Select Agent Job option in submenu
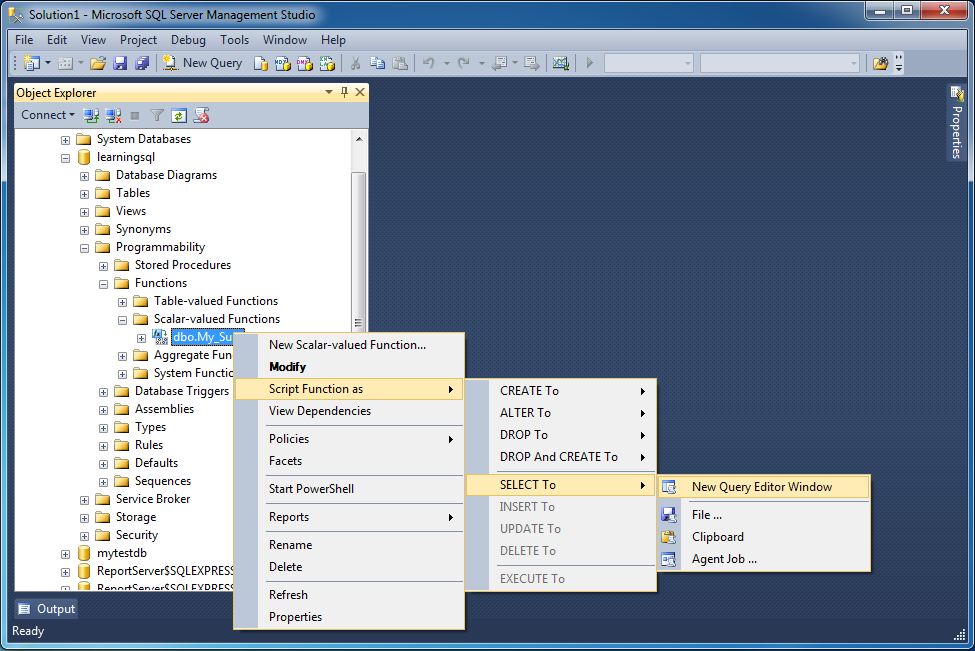975x651 pixels. pyautogui.click(x=764, y=559)
